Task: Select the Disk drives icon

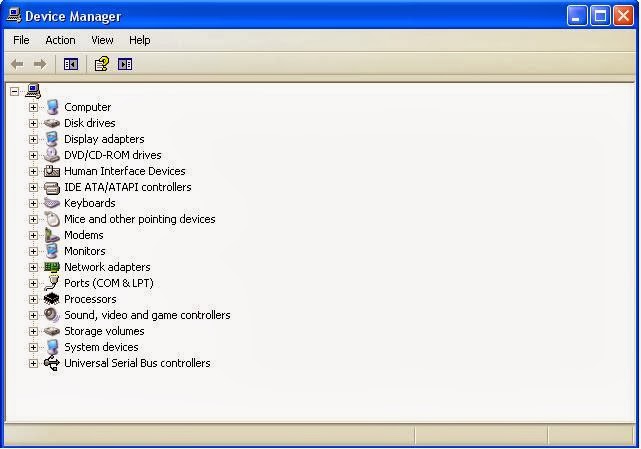Action: [52, 123]
